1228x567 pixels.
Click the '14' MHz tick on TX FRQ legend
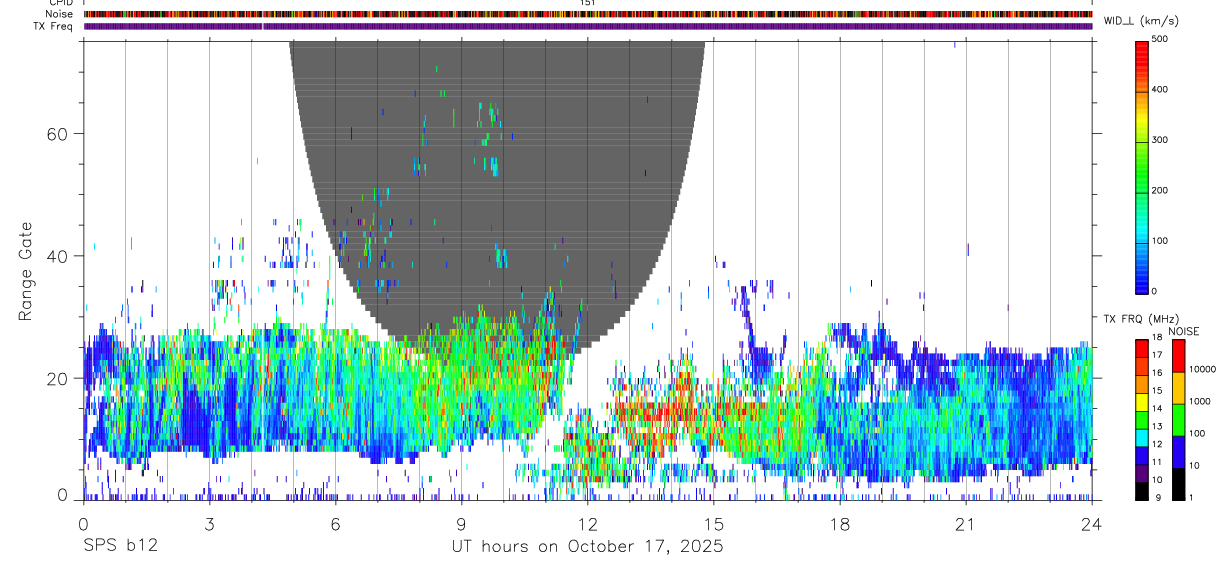1157,409
